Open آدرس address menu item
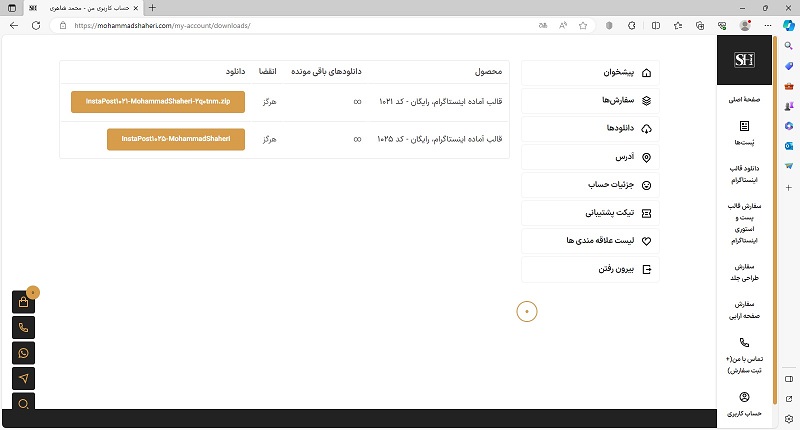This screenshot has width=800, height=430. [590, 157]
